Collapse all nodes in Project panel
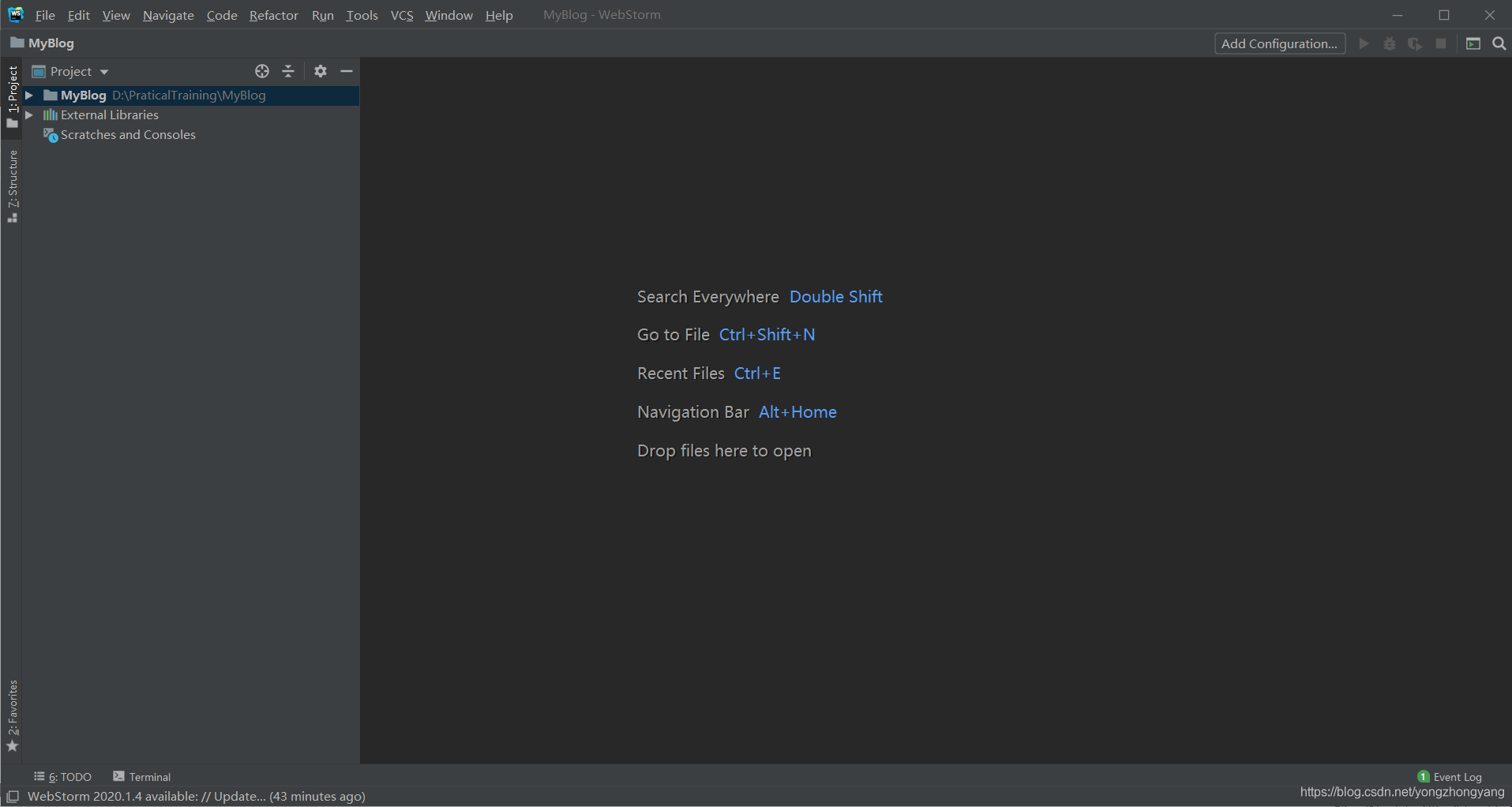The height and width of the screenshot is (807, 1512). (x=288, y=71)
